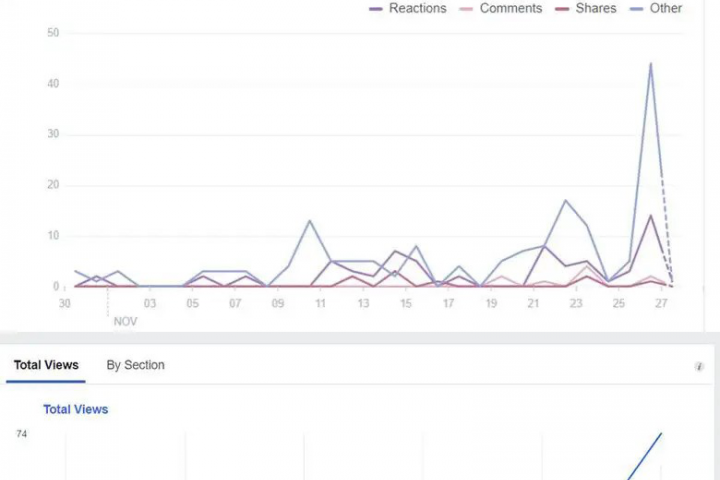Toggle the Comments series in the legend
The height and width of the screenshot is (480, 720).
(x=510, y=9)
